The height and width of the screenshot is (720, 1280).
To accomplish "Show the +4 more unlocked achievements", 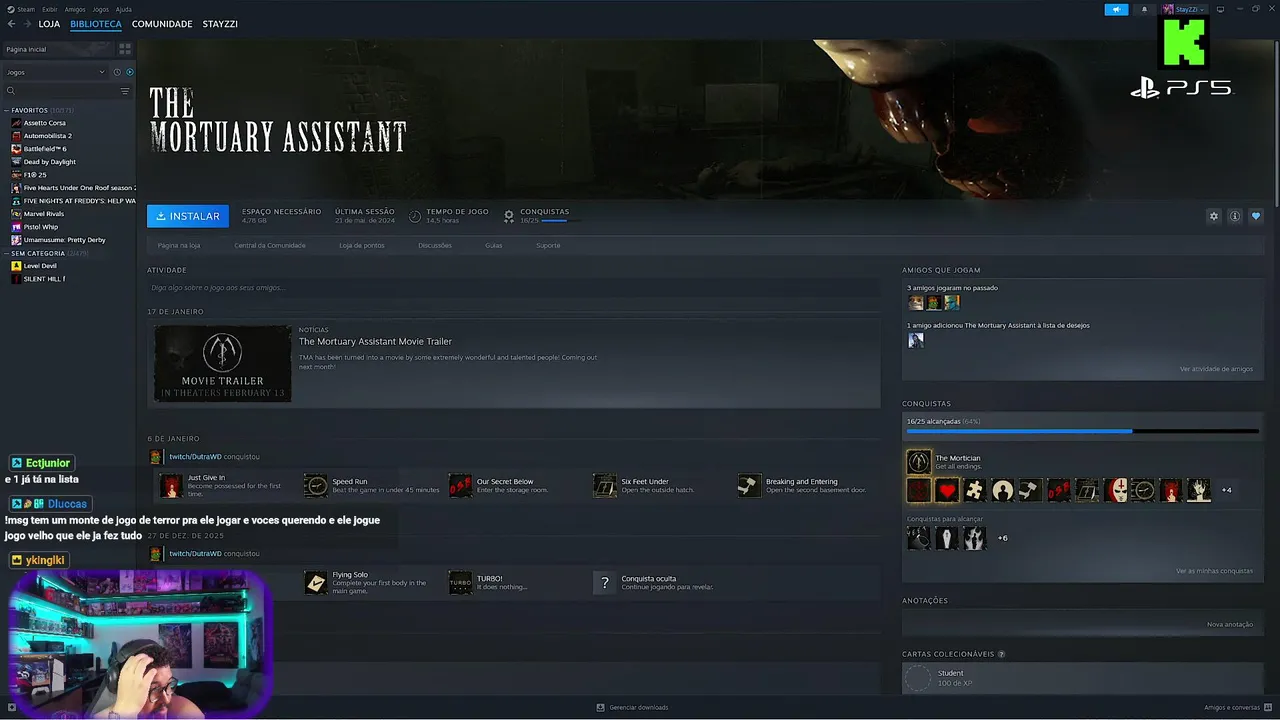I will 1226,490.
